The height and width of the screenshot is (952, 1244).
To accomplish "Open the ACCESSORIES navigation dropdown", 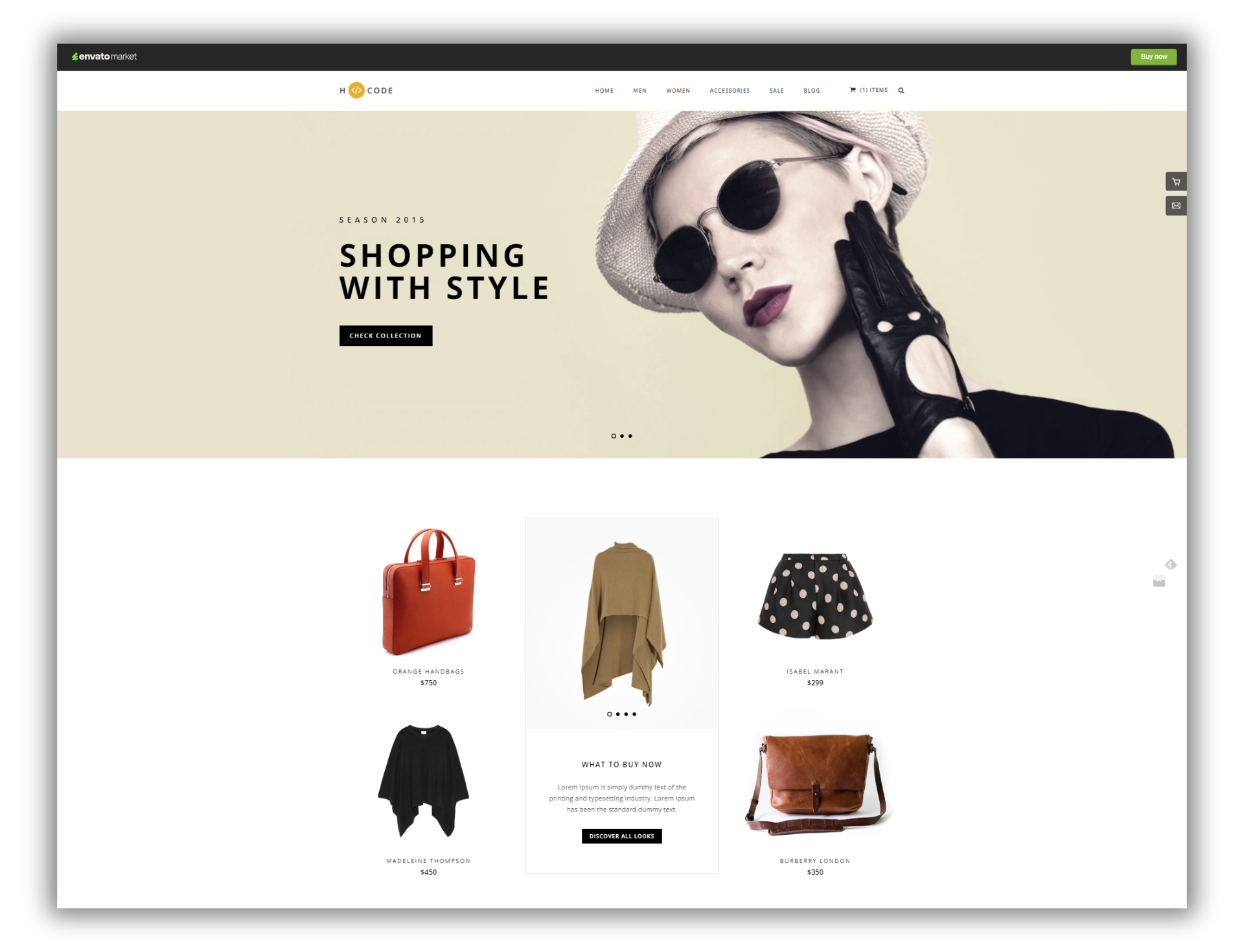I will [x=730, y=90].
